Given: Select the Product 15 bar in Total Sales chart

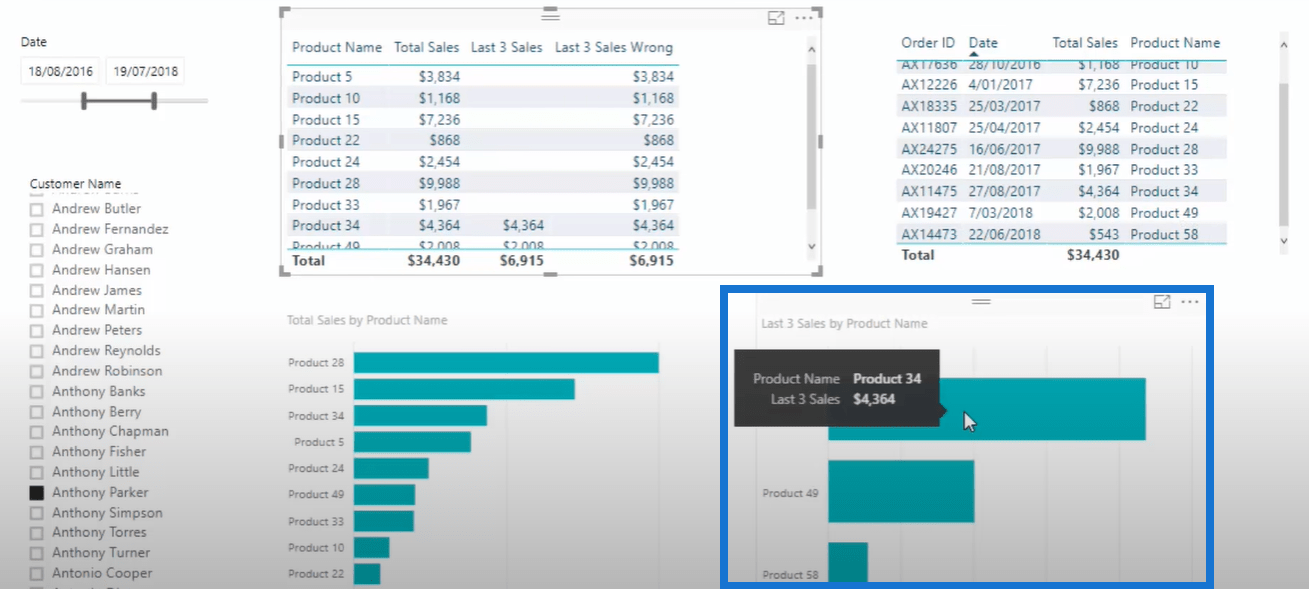Looking at the screenshot, I should click(x=464, y=389).
